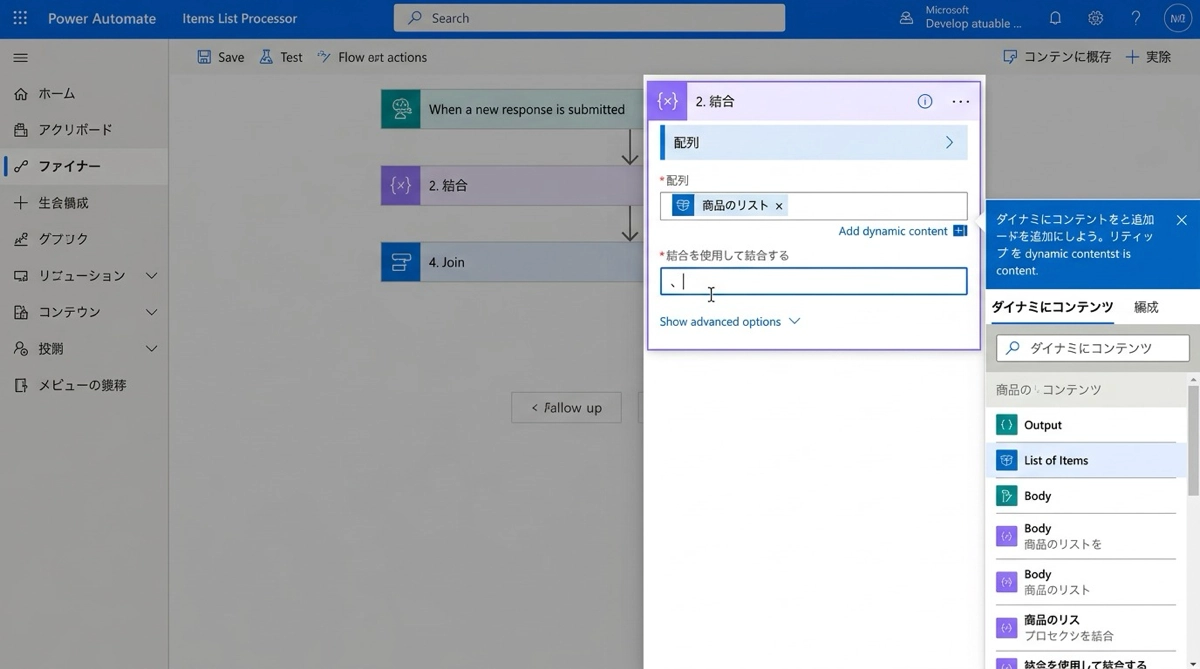Screen dimensions: 1200x669
Task: Click the Test button
Action: pyautogui.click(x=280, y=57)
